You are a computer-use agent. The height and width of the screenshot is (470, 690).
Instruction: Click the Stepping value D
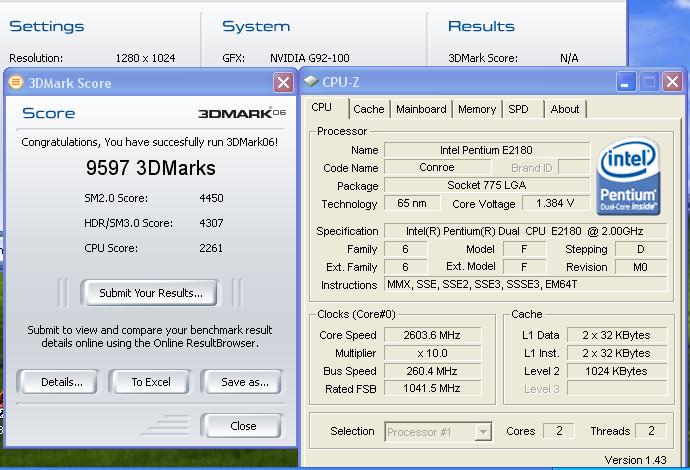[641, 249]
